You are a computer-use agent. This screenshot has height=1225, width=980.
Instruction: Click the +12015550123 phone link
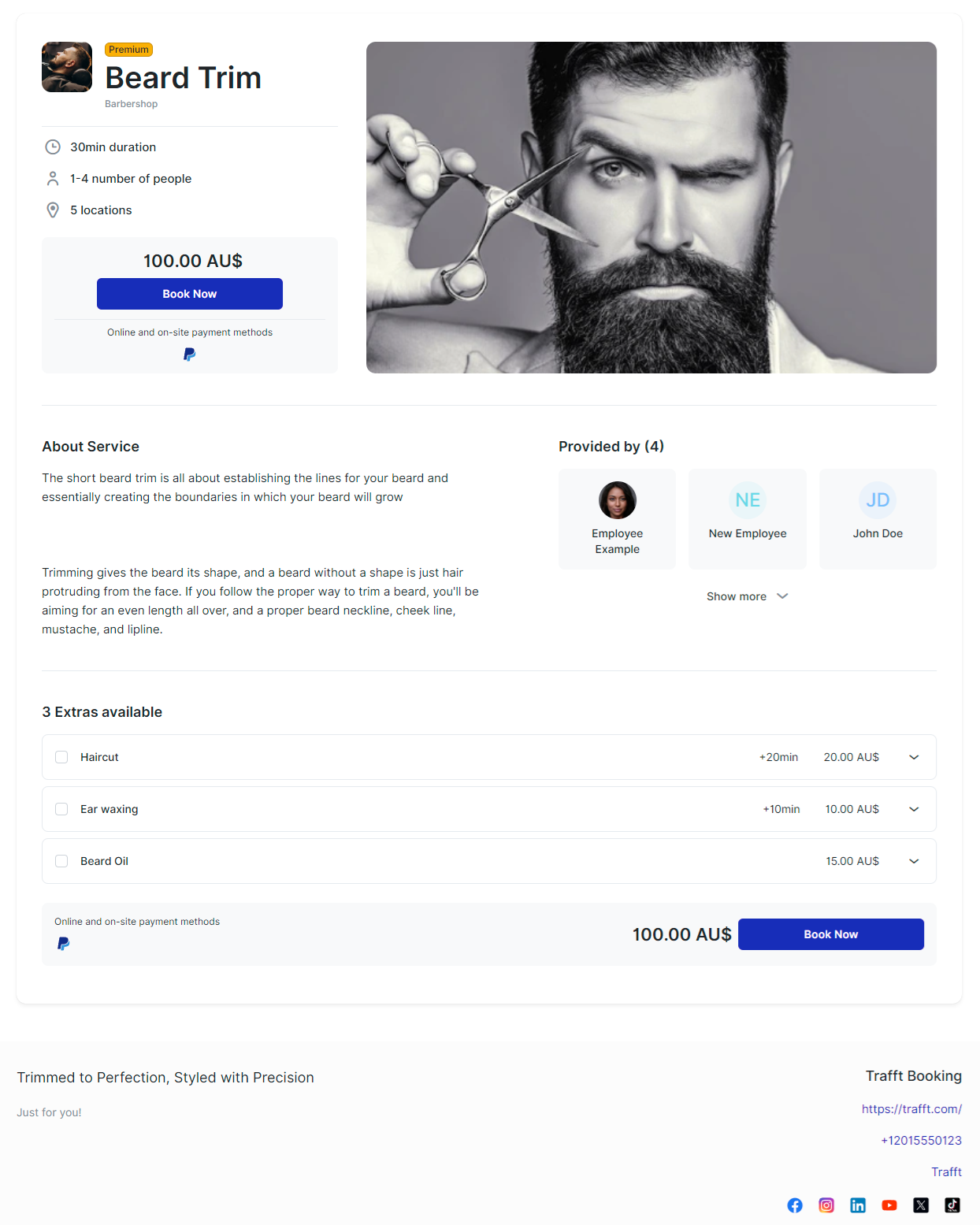pyautogui.click(x=921, y=1140)
